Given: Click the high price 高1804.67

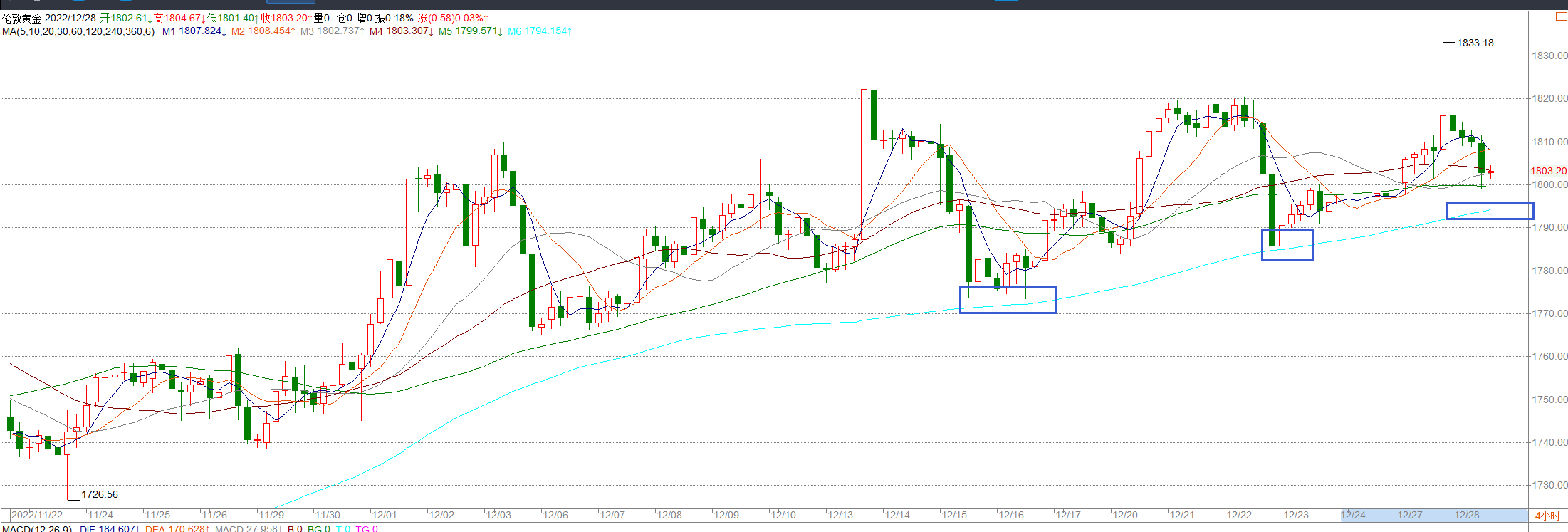Looking at the screenshot, I should [x=179, y=18].
